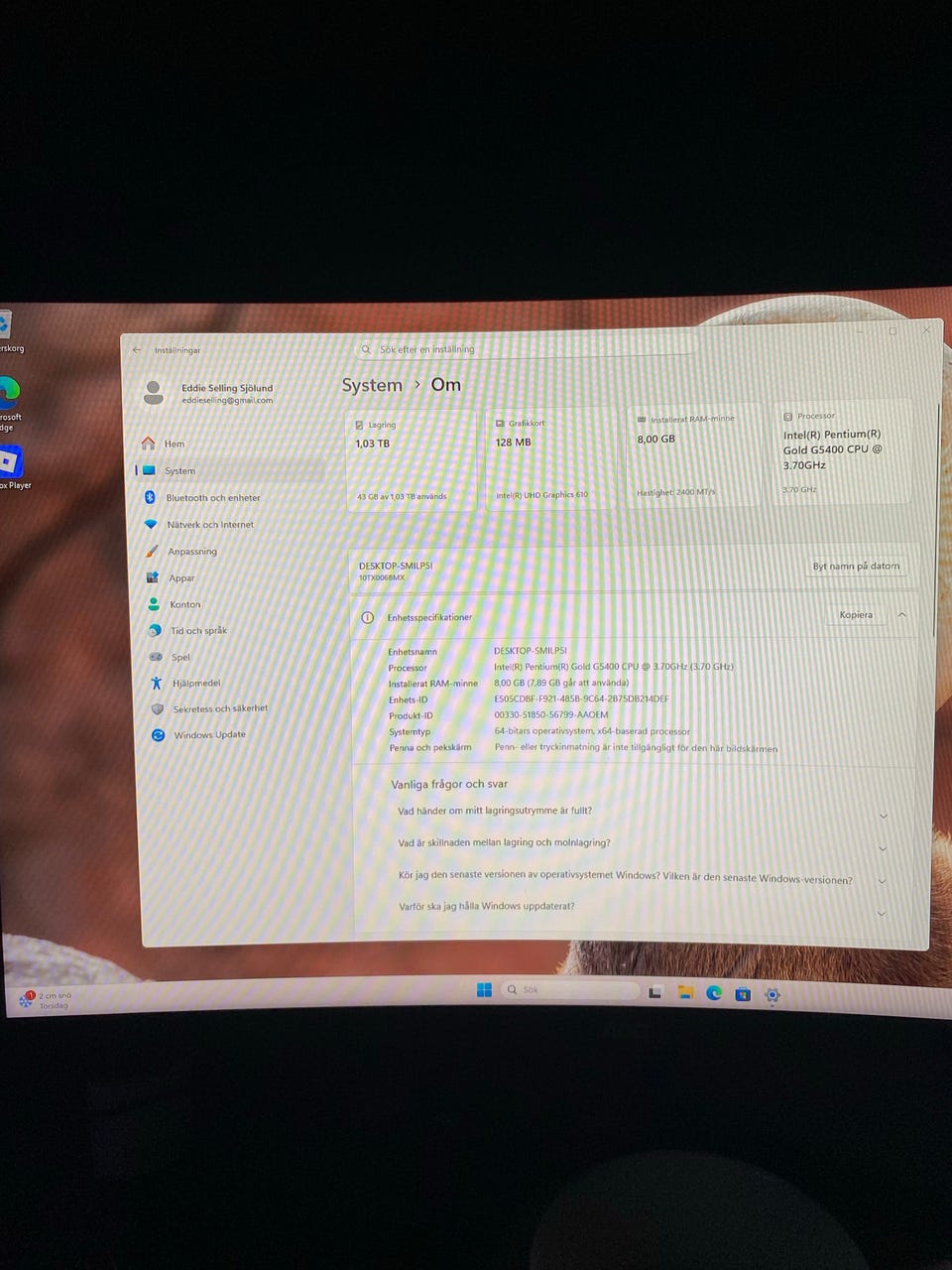This screenshot has height=1270, width=952.
Task: Click the Spel controller icon
Action: click(x=156, y=657)
